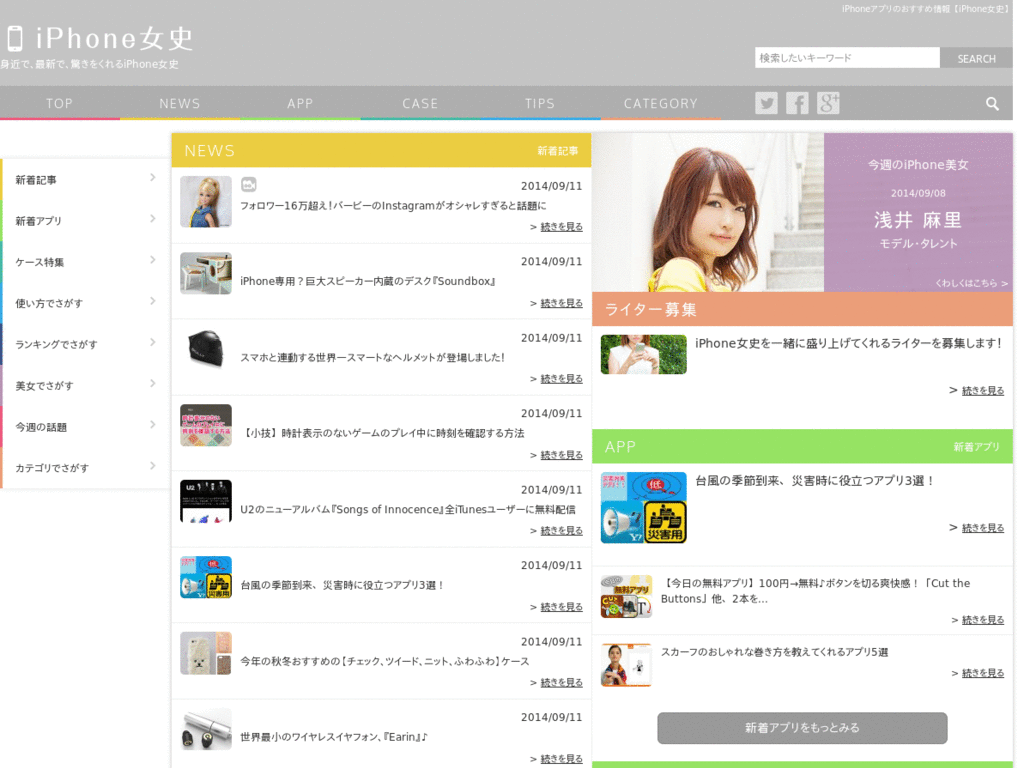Open the NEWS menu item

coord(180,103)
